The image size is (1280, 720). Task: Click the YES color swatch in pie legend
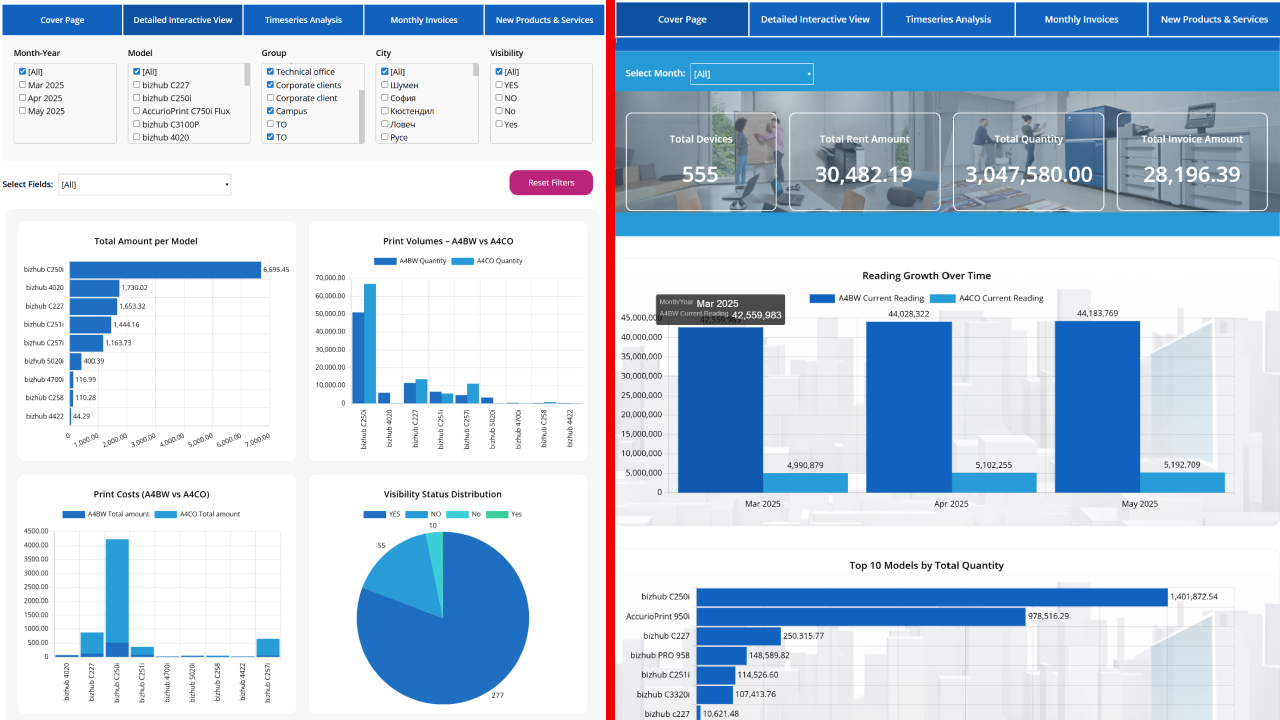[374, 514]
